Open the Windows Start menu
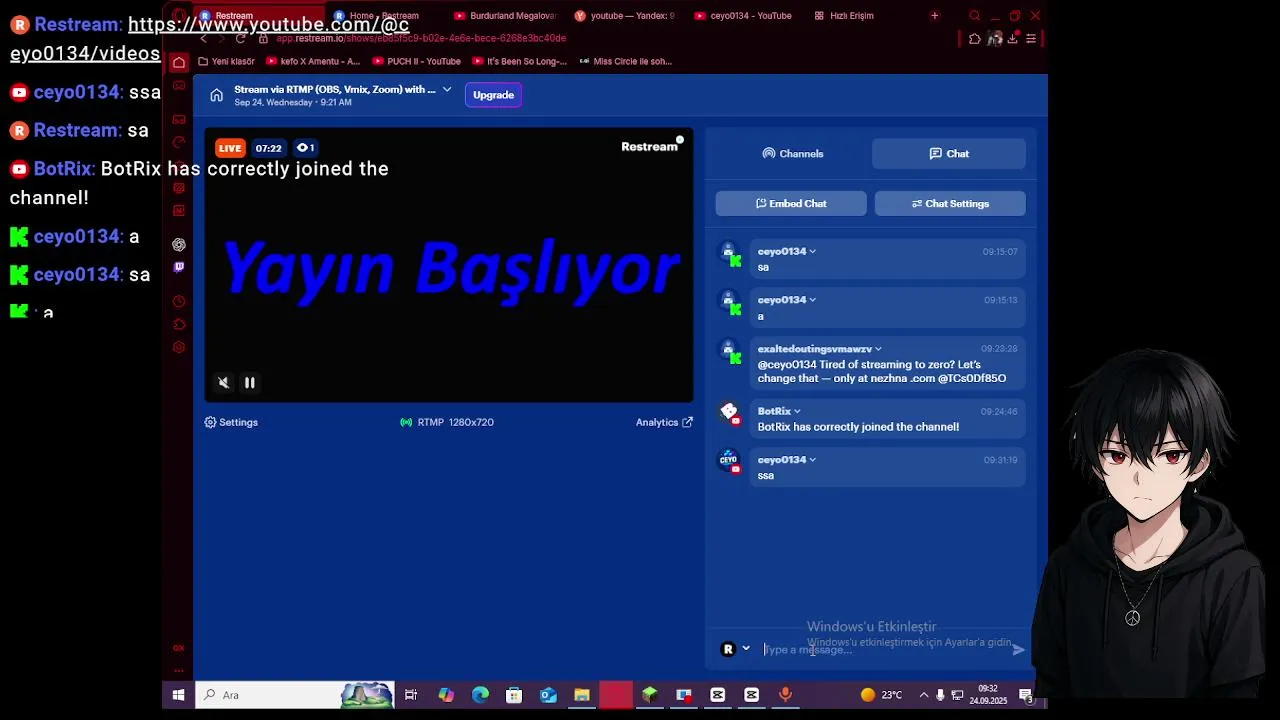The image size is (1280, 720). click(178, 695)
